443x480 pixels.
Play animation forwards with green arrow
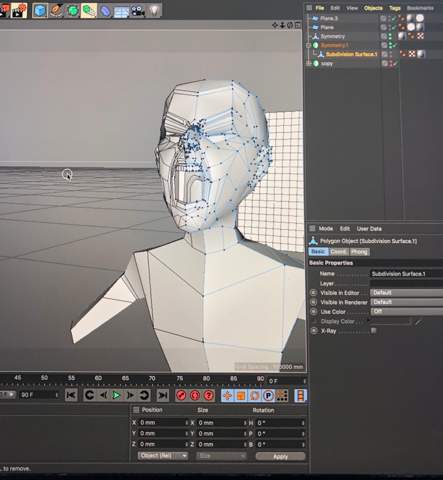117,395
